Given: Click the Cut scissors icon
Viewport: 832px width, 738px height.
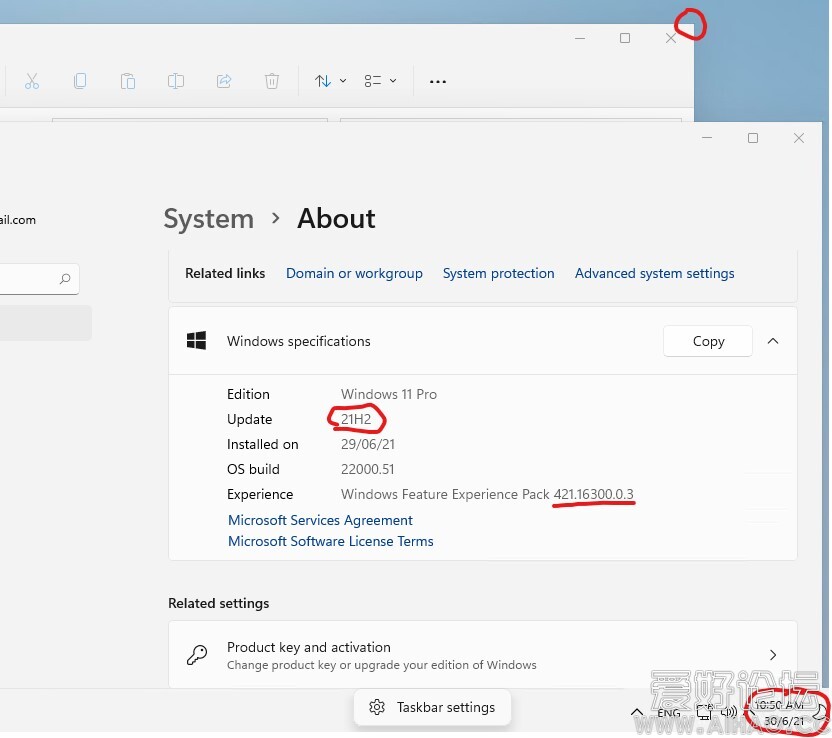Looking at the screenshot, I should click(32, 81).
